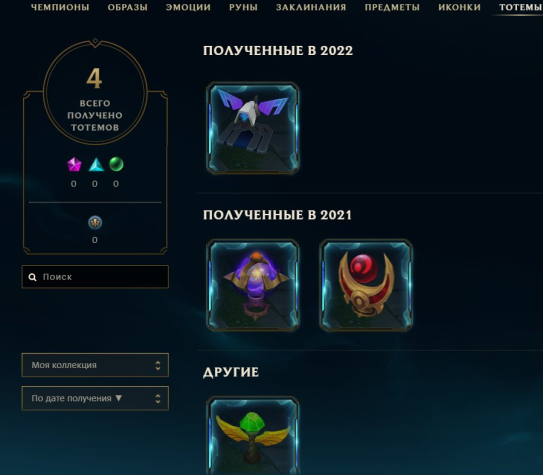Go to the Руны tab
This screenshot has height=475, width=543.
(243, 7)
